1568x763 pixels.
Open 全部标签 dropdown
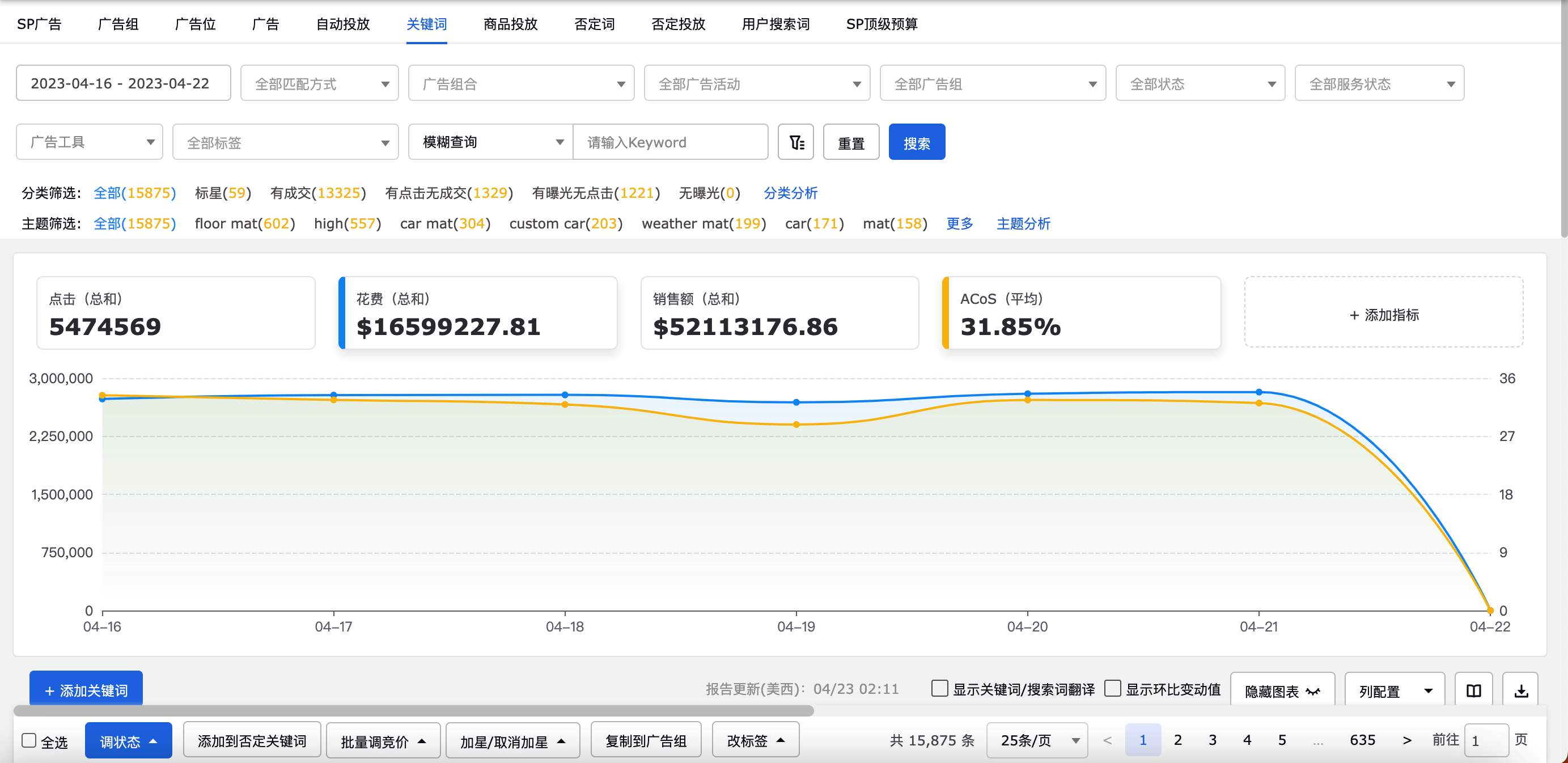coord(286,142)
